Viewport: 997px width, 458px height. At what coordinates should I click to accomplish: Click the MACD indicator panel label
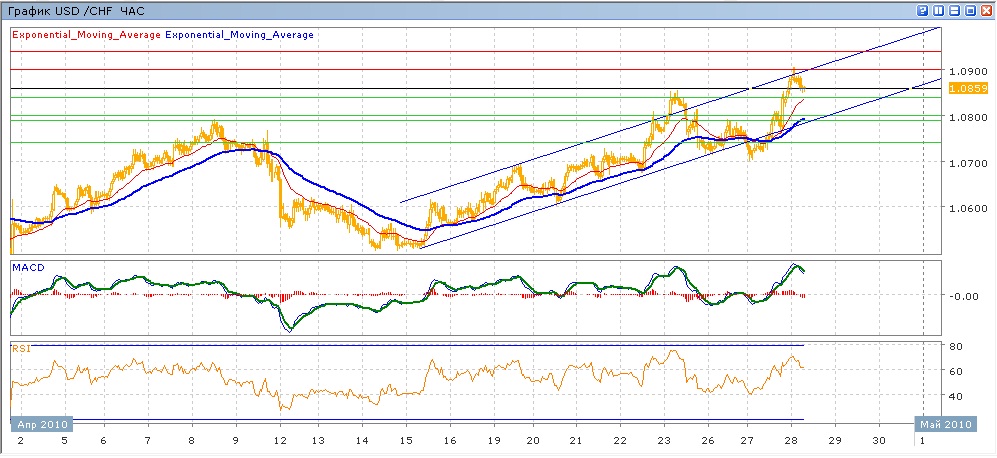26,268
